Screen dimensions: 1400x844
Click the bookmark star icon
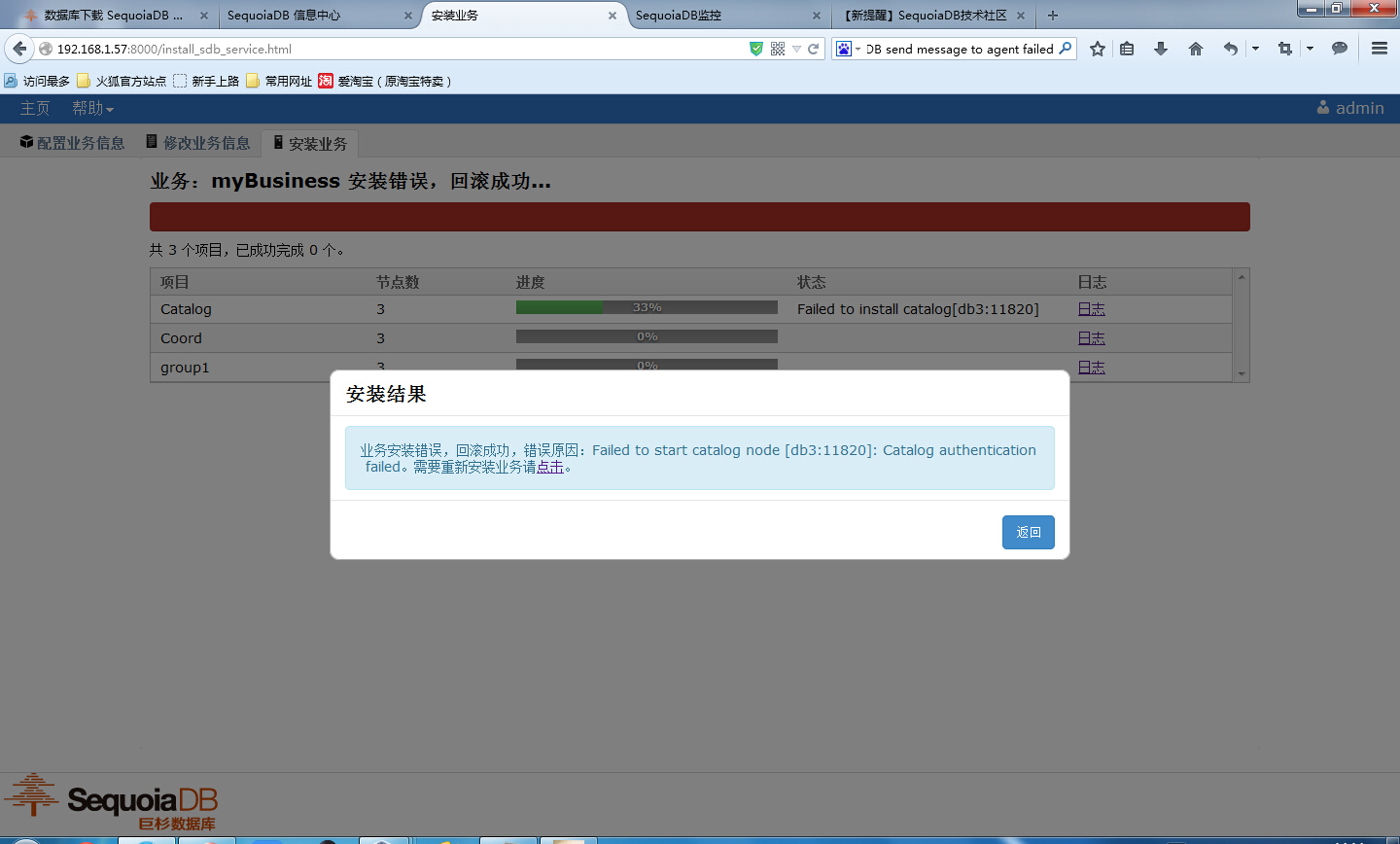point(1098,49)
